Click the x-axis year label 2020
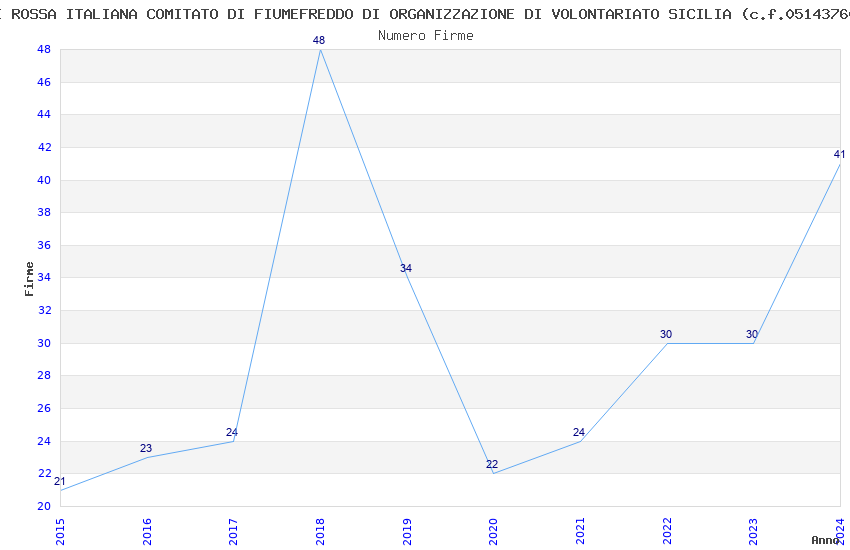850x550 pixels. coord(493,532)
